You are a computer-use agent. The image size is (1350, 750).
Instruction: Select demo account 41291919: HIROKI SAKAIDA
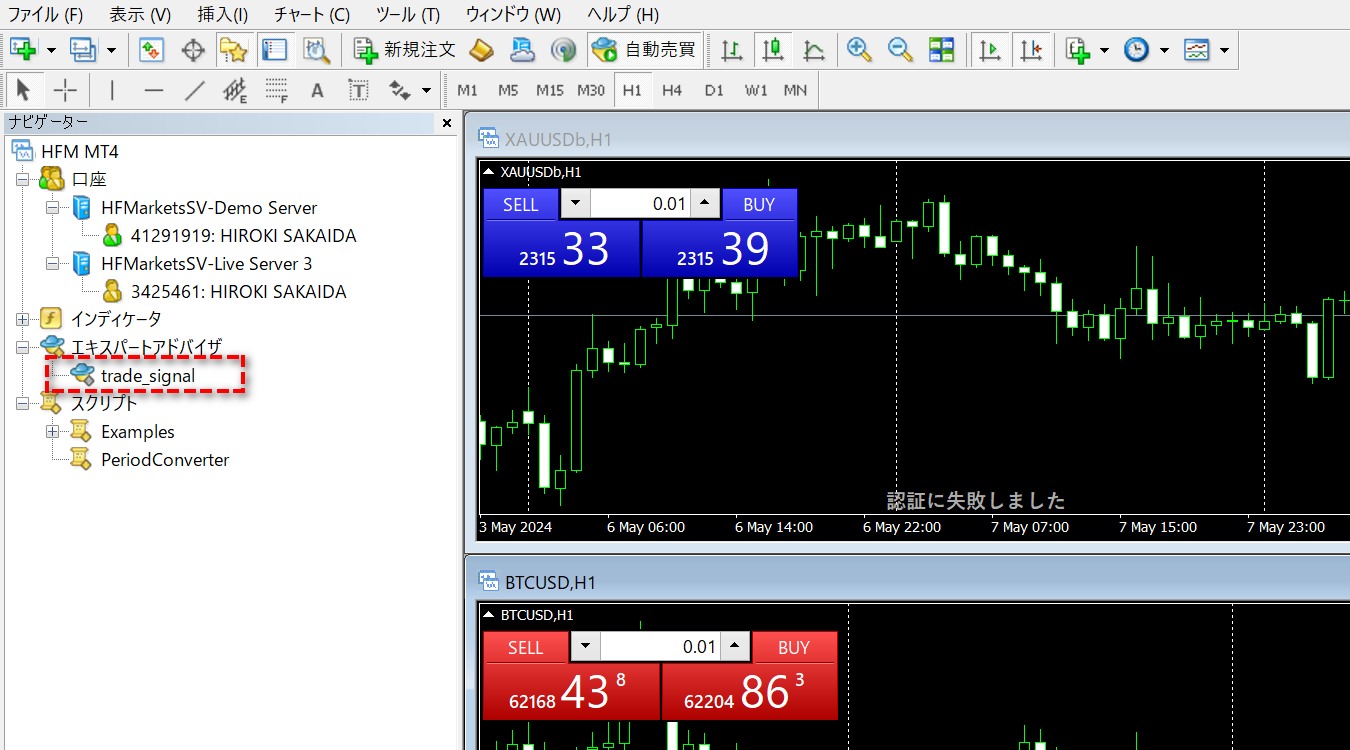[243, 237]
